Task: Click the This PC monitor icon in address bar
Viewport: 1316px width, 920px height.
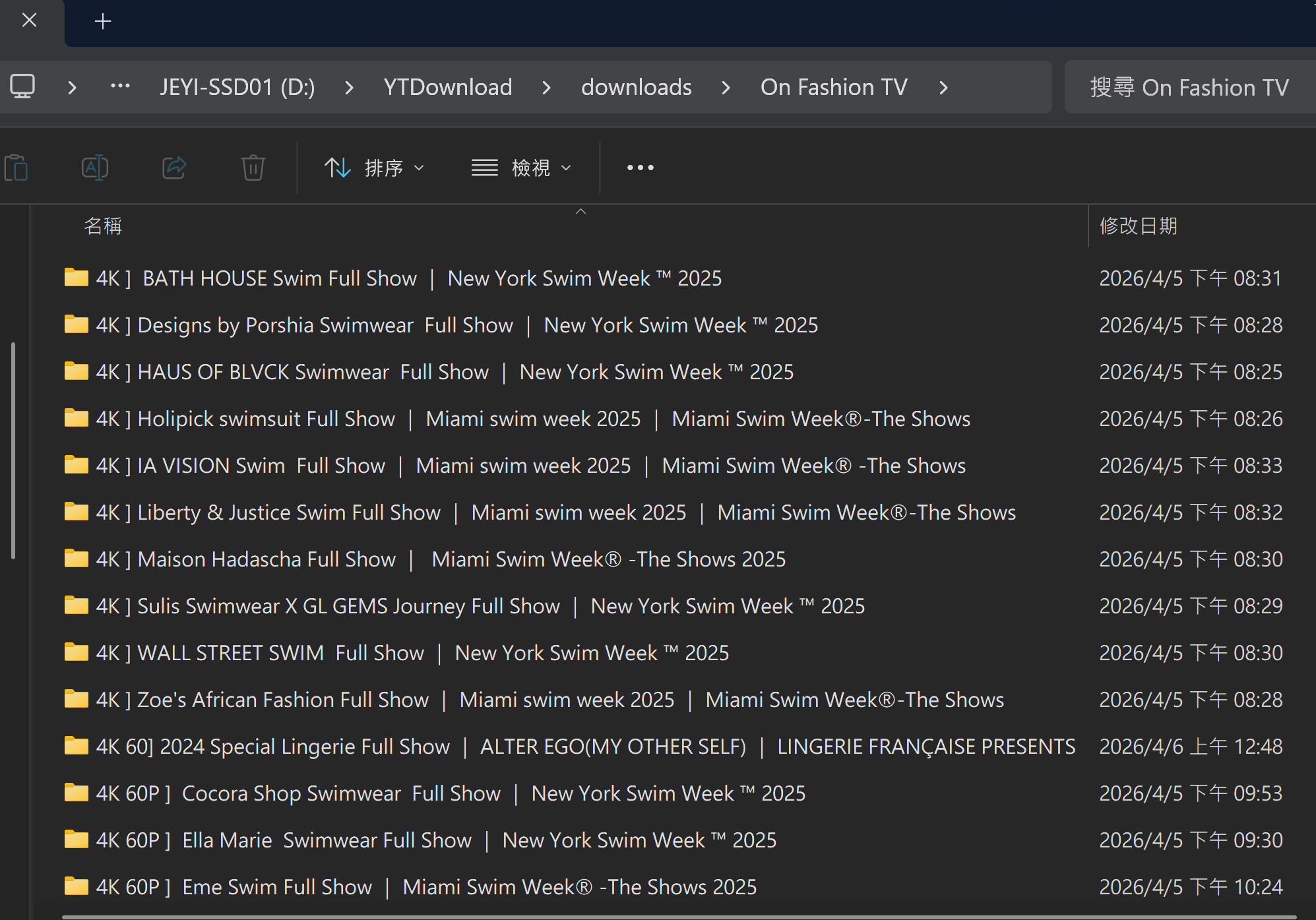Action: click(22, 87)
